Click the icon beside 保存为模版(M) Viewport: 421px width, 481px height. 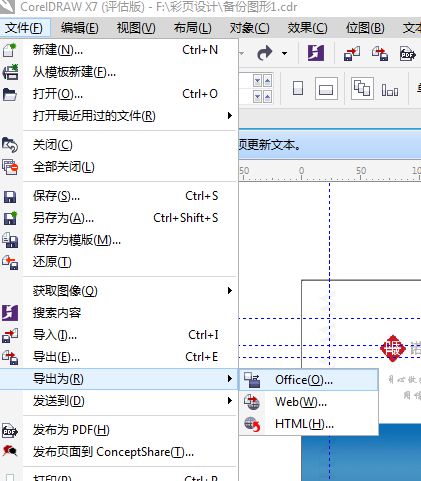tap(10, 240)
